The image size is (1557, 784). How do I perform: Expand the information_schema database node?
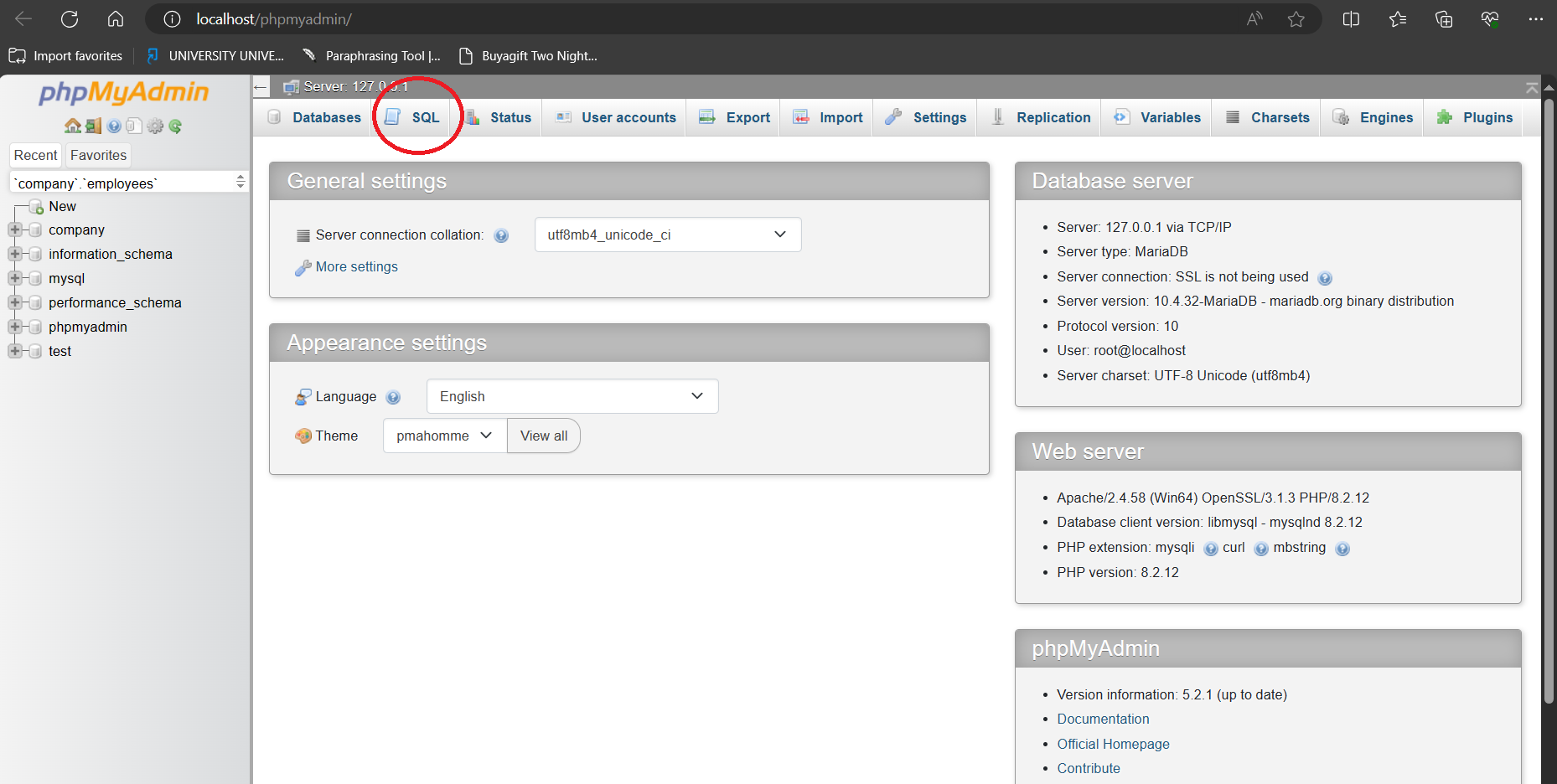pos(14,254)
